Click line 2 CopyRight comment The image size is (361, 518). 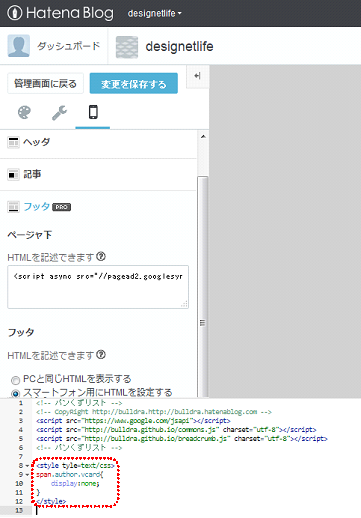click(x=154, y=412)
